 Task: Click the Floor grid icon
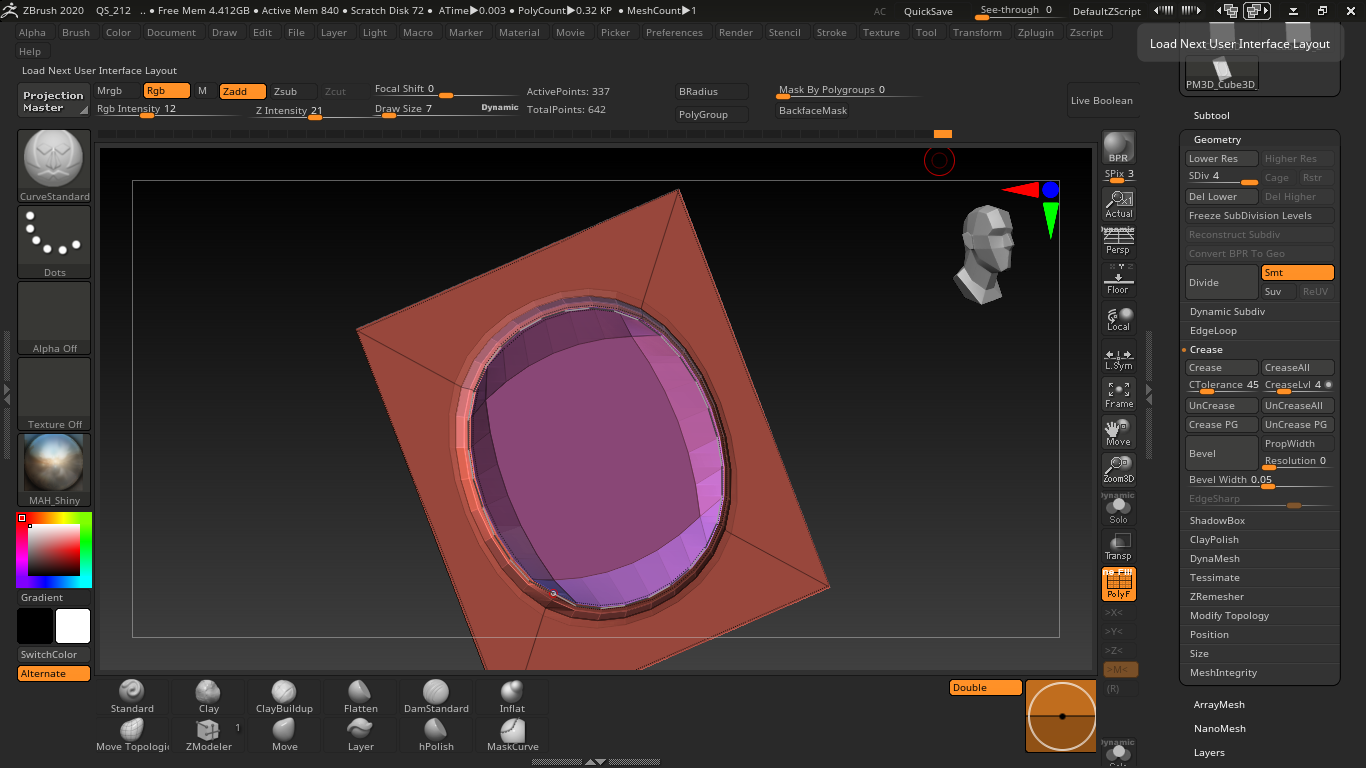coord(1118,280)
